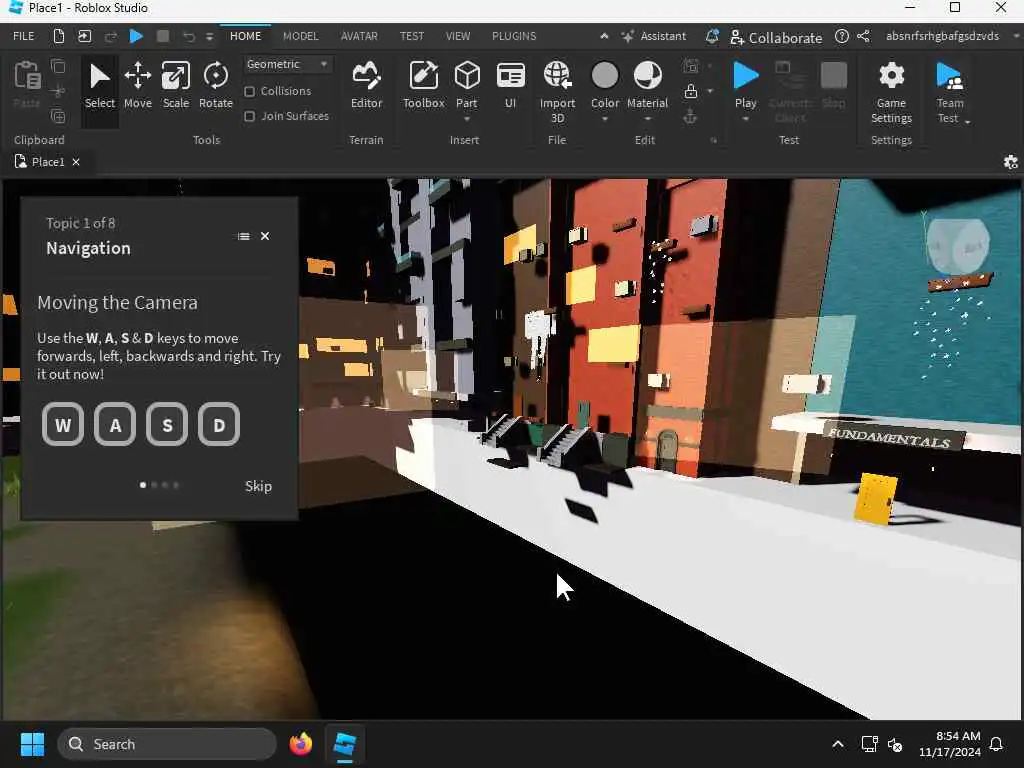Click the Group icon in Edit section

(690, 66)
